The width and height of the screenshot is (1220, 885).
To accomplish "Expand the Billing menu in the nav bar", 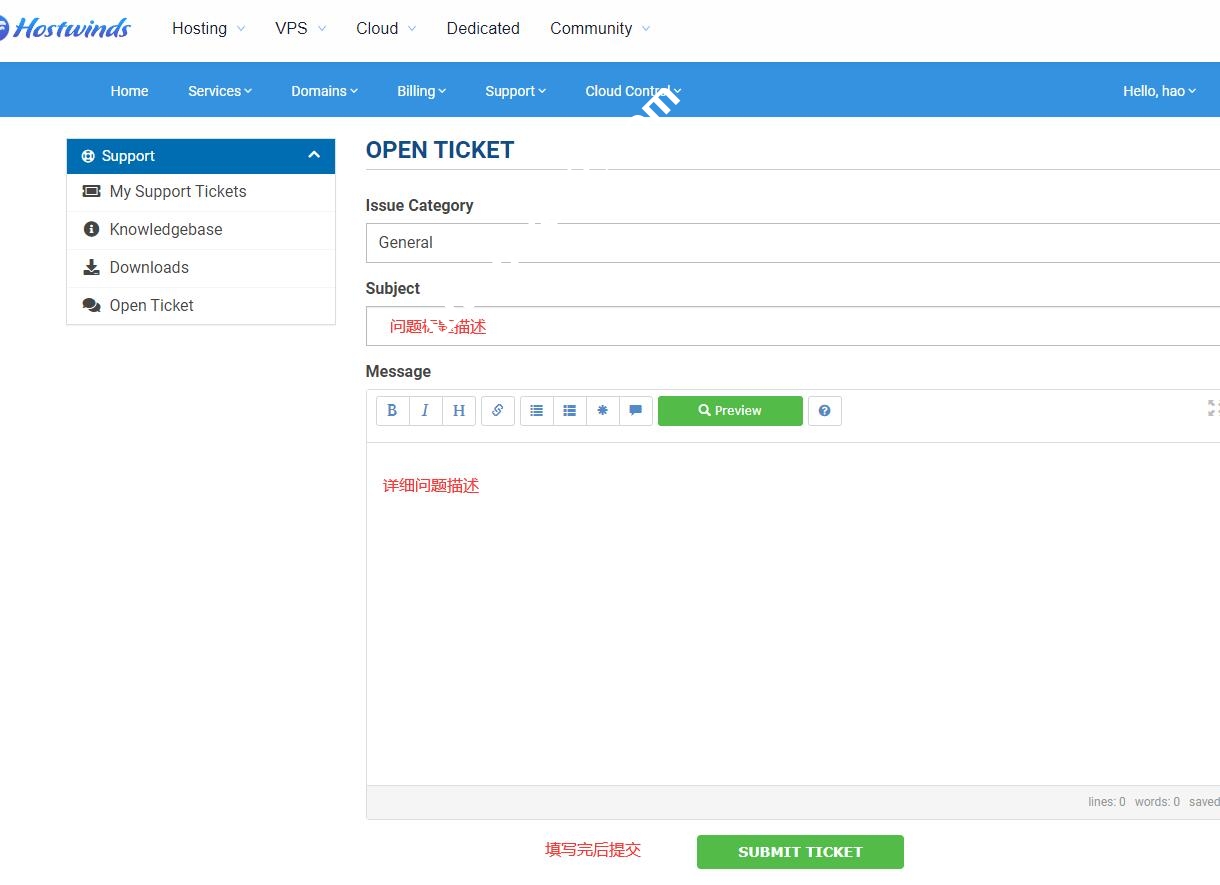I will (x=421, y=91).
